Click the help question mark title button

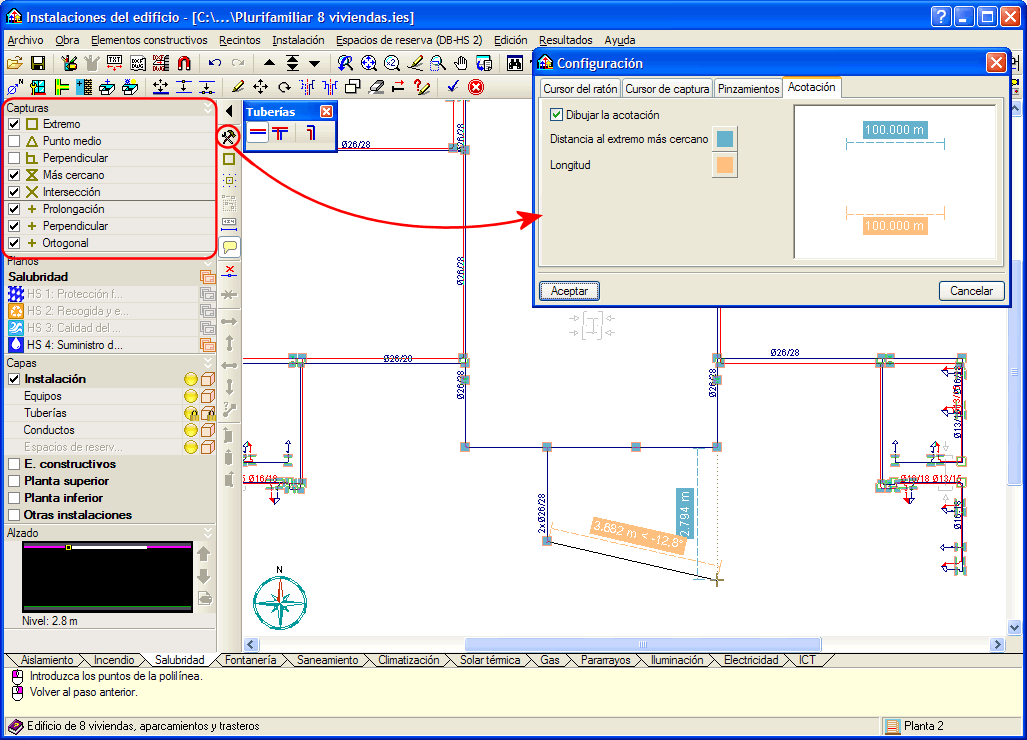click(x=941, y=16)
